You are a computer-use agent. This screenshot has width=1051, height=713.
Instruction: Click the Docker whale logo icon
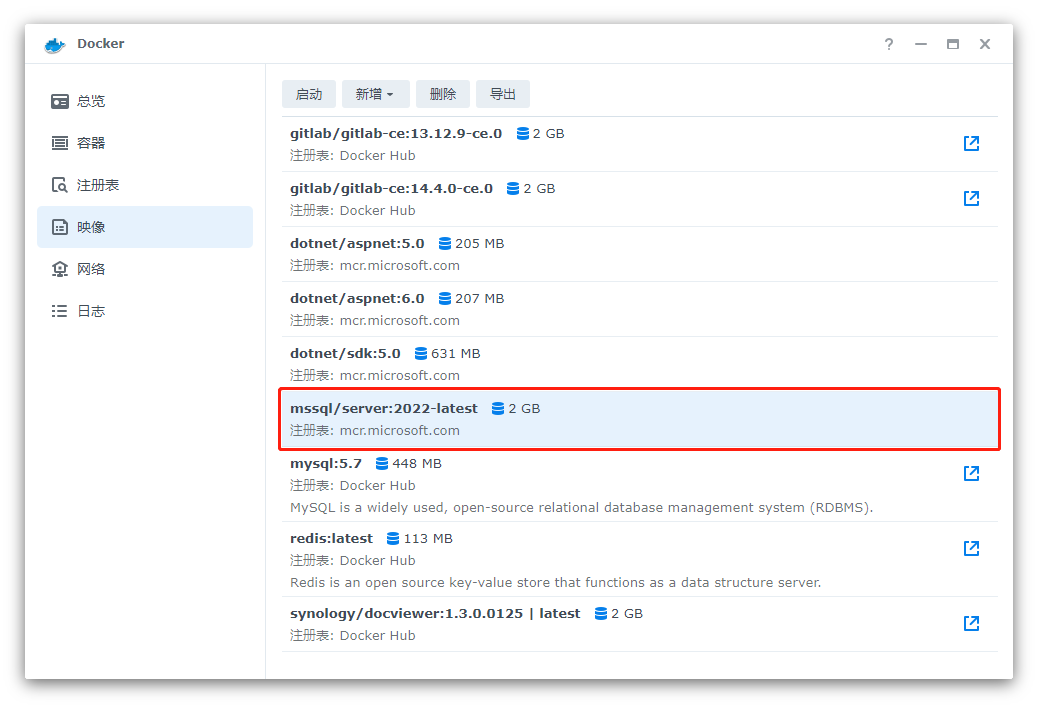tap(55, 44)
